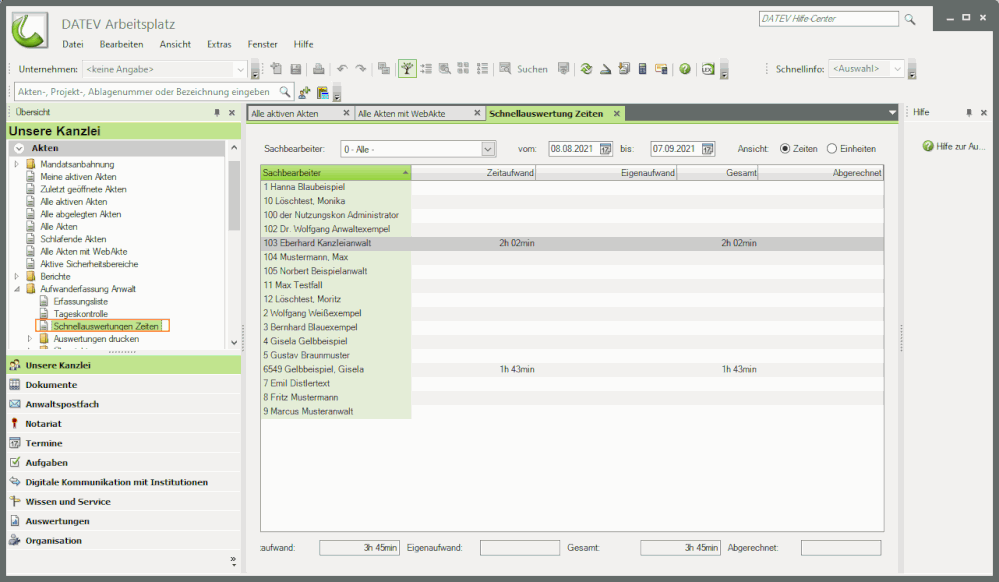Click the DATEV Hilfe-Center search magnifier
This screenshot has height=582, width=999.
910,20
